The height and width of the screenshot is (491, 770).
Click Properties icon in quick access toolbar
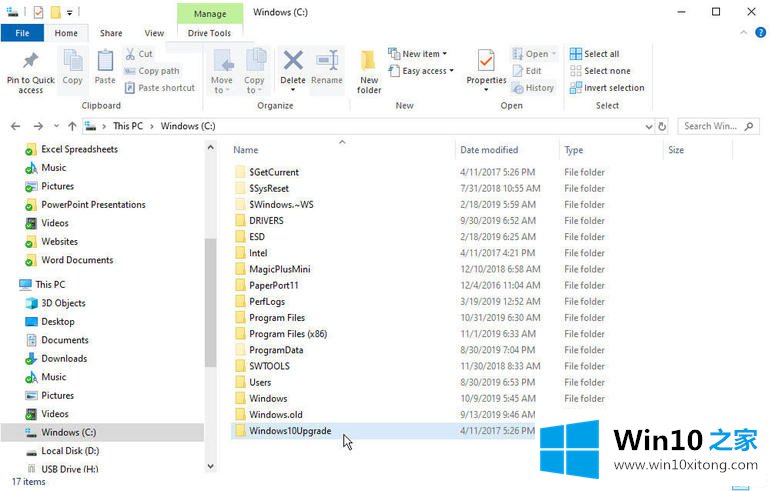click(38, 12)
